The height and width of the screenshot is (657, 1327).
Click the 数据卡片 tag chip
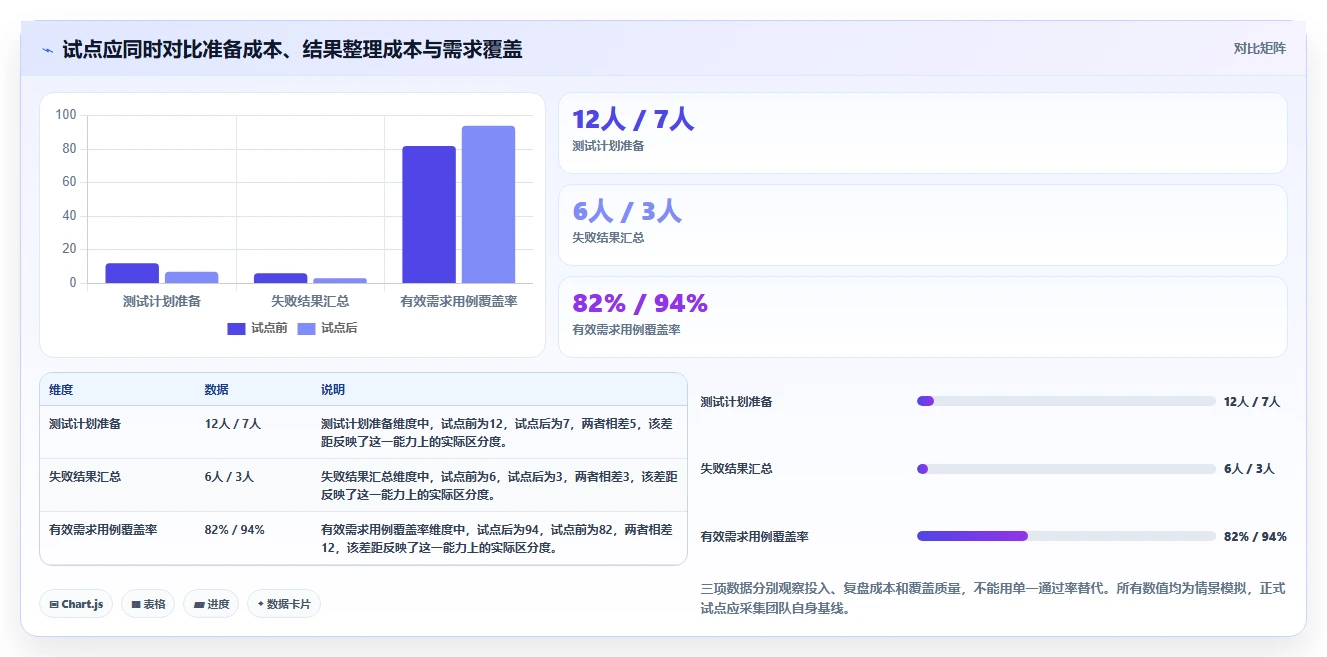pyautogui.click(x=284, y=604)
